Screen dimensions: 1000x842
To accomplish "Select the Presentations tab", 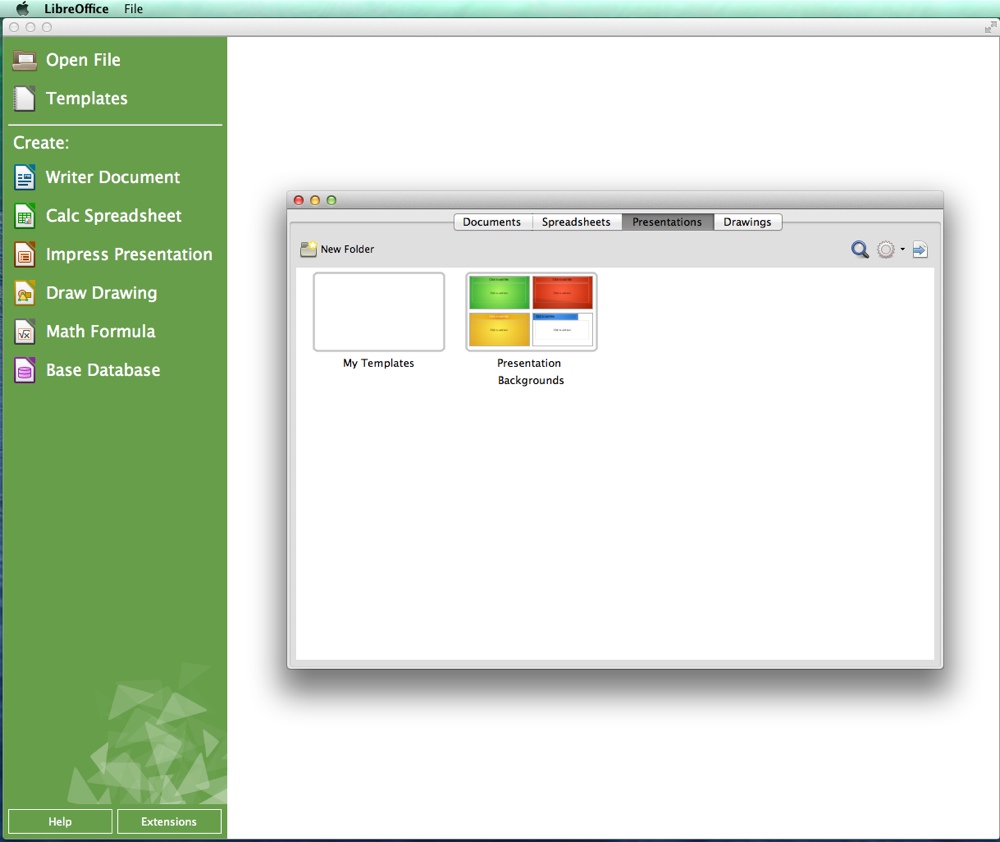I will pos(667,222).
